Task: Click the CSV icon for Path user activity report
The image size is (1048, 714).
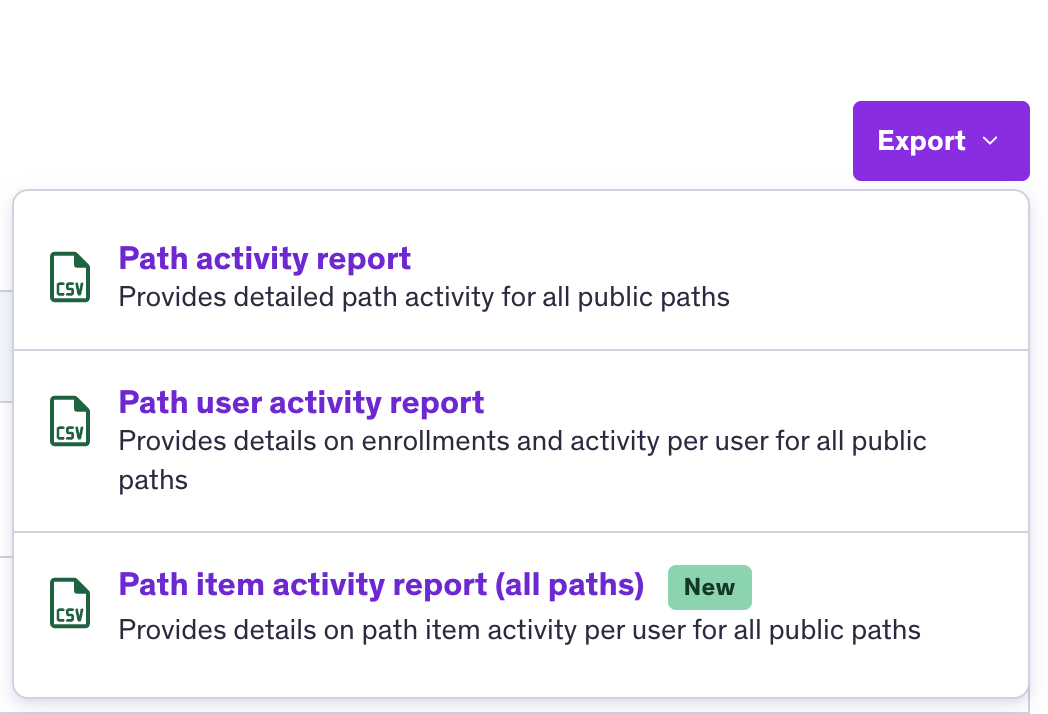Action: (x=69, y=420)
